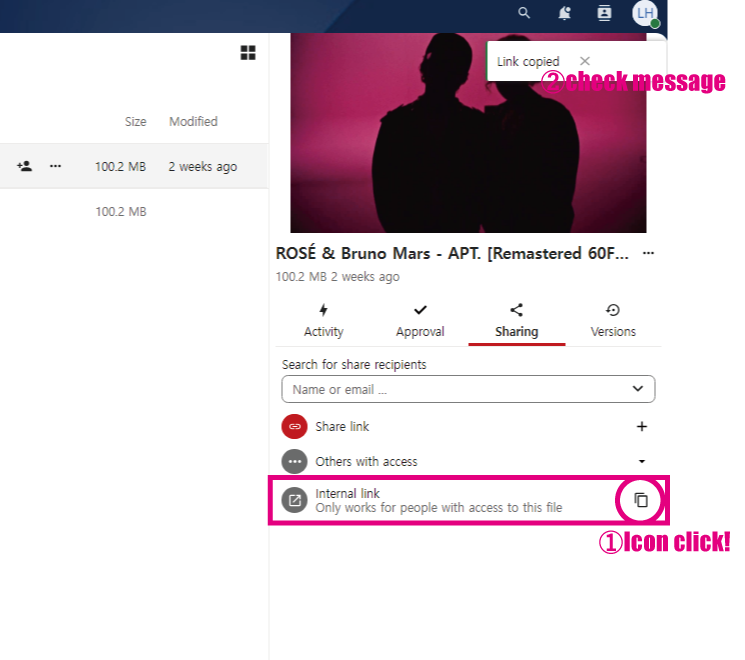Open the Versions tab
The image size is (745, 660).
pos(613,321)
